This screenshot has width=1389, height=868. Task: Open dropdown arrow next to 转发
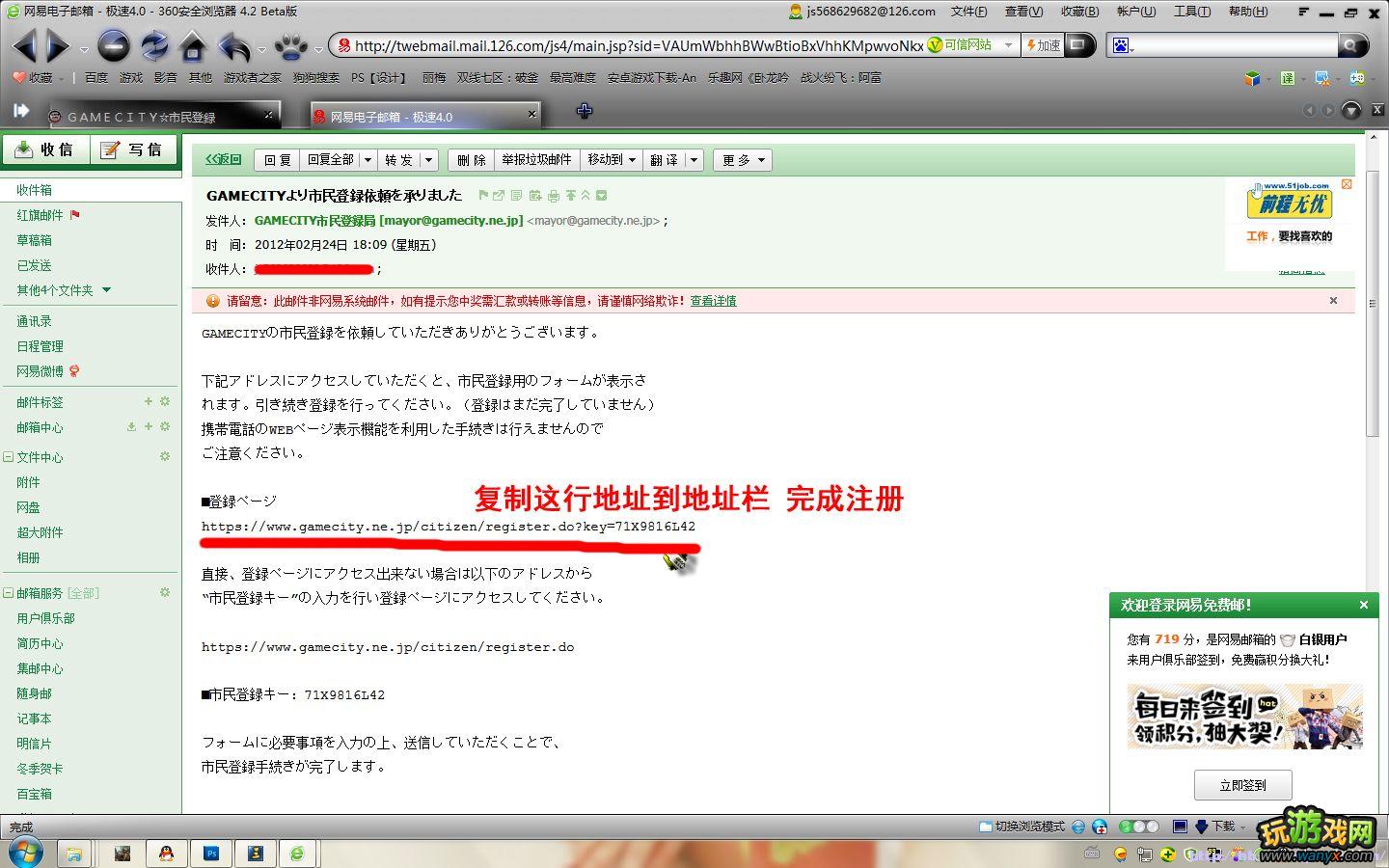click(429, 160)
